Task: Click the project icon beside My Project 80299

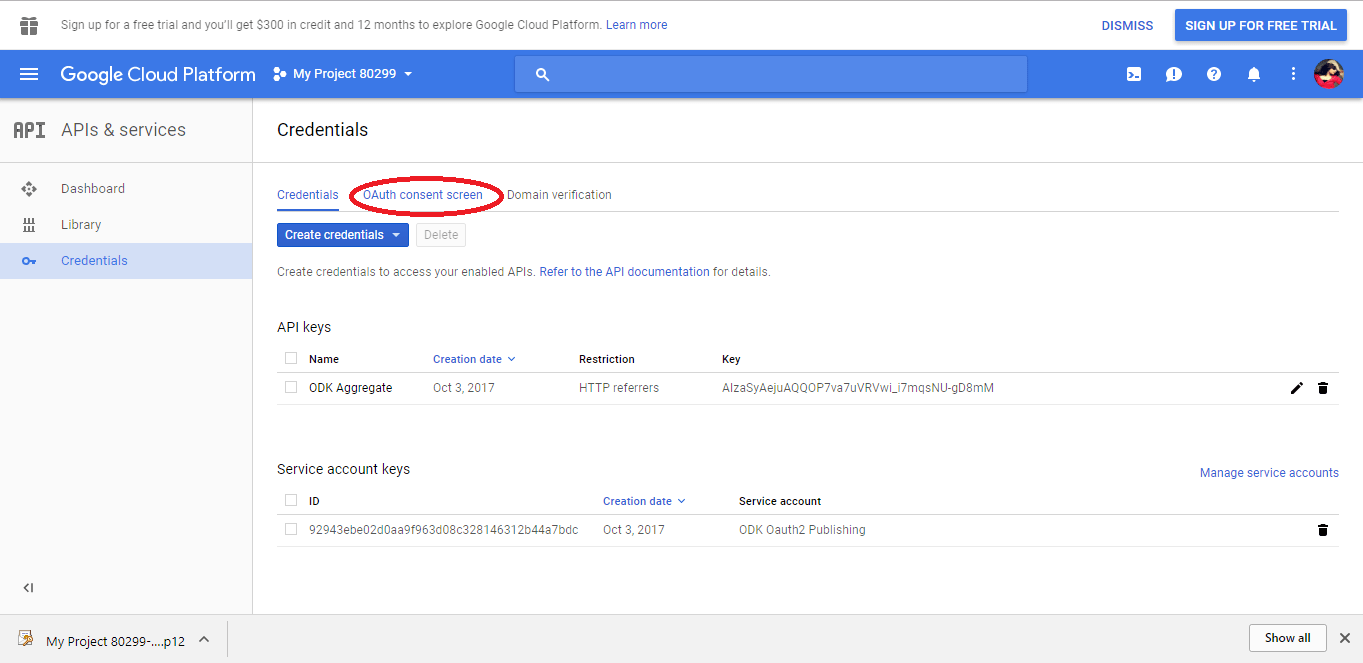Action: (x=279, y=74)
